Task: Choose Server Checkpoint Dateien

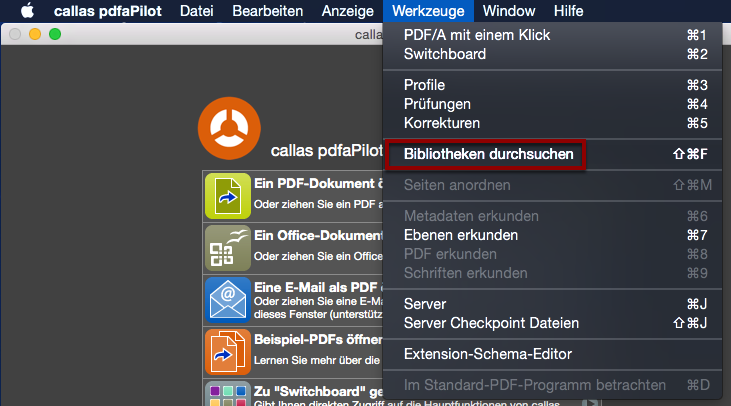Action: (552, 323)
